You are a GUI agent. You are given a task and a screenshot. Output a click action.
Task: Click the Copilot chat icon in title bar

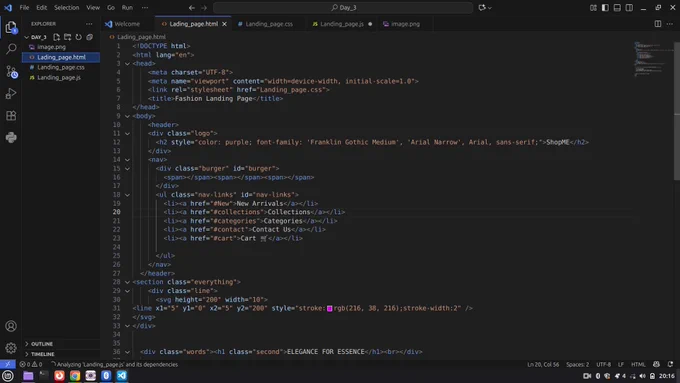tap(481, 7)
